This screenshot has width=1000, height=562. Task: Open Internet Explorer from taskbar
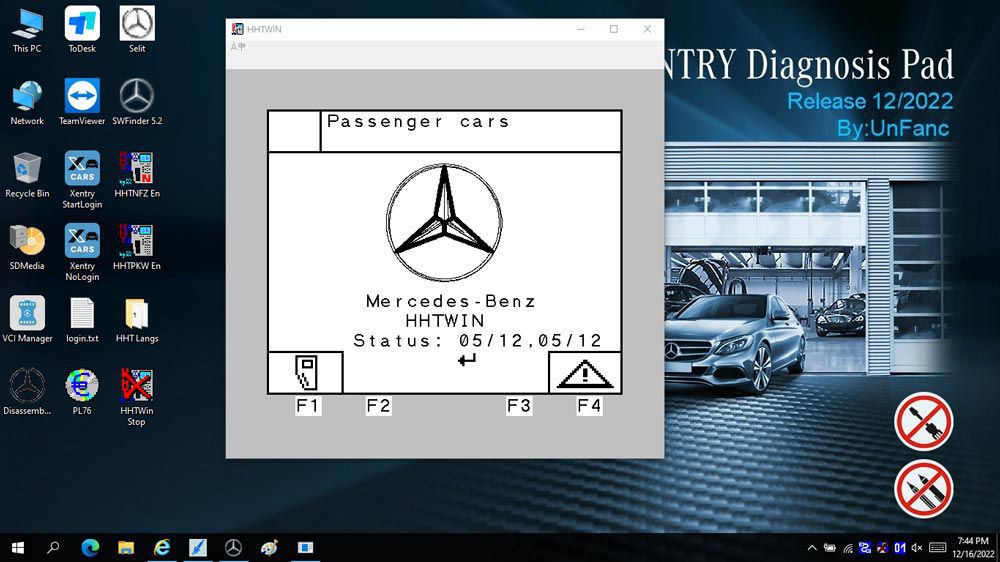click(x=162, y=548)
